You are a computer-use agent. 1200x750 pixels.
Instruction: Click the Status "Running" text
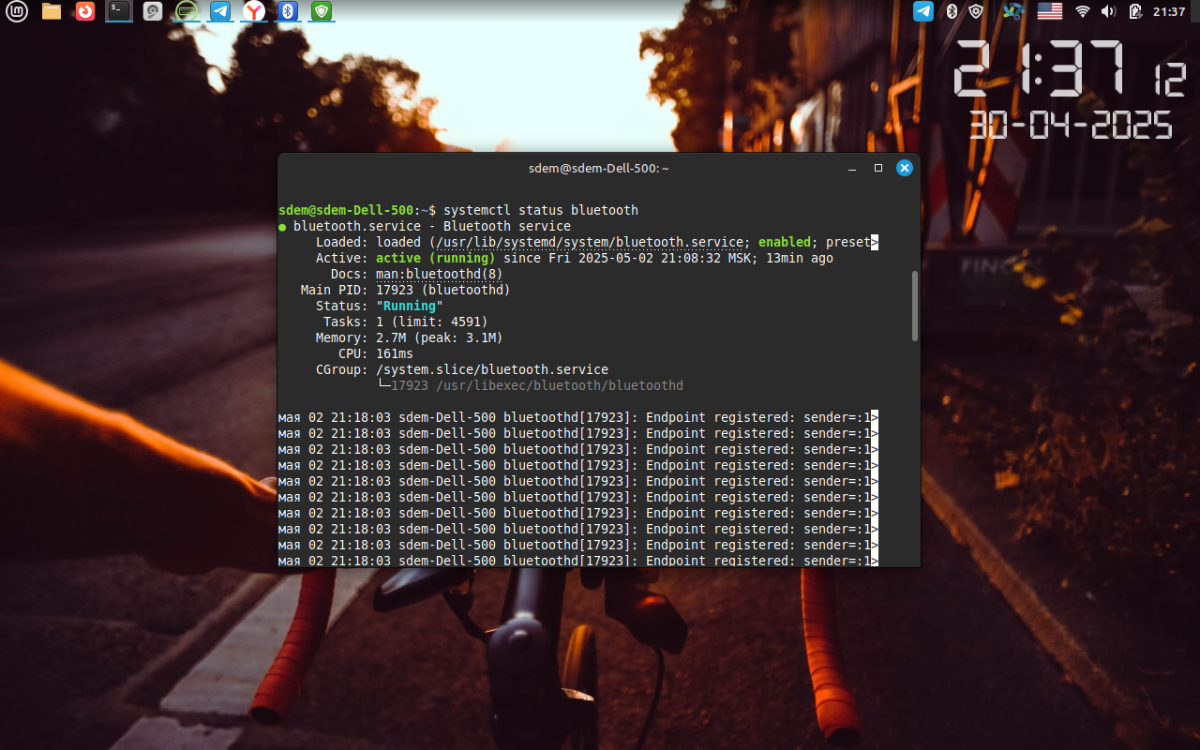(409, 306)
